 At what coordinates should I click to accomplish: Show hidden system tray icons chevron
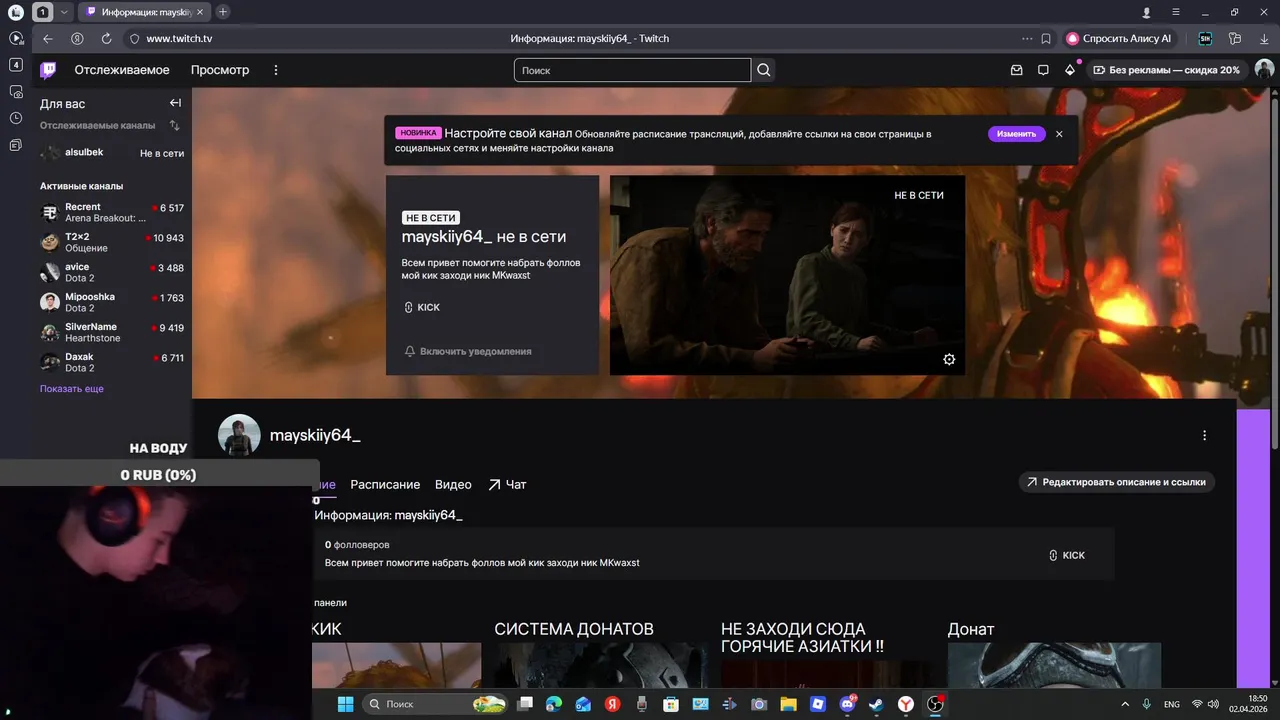pos(1125,704)
